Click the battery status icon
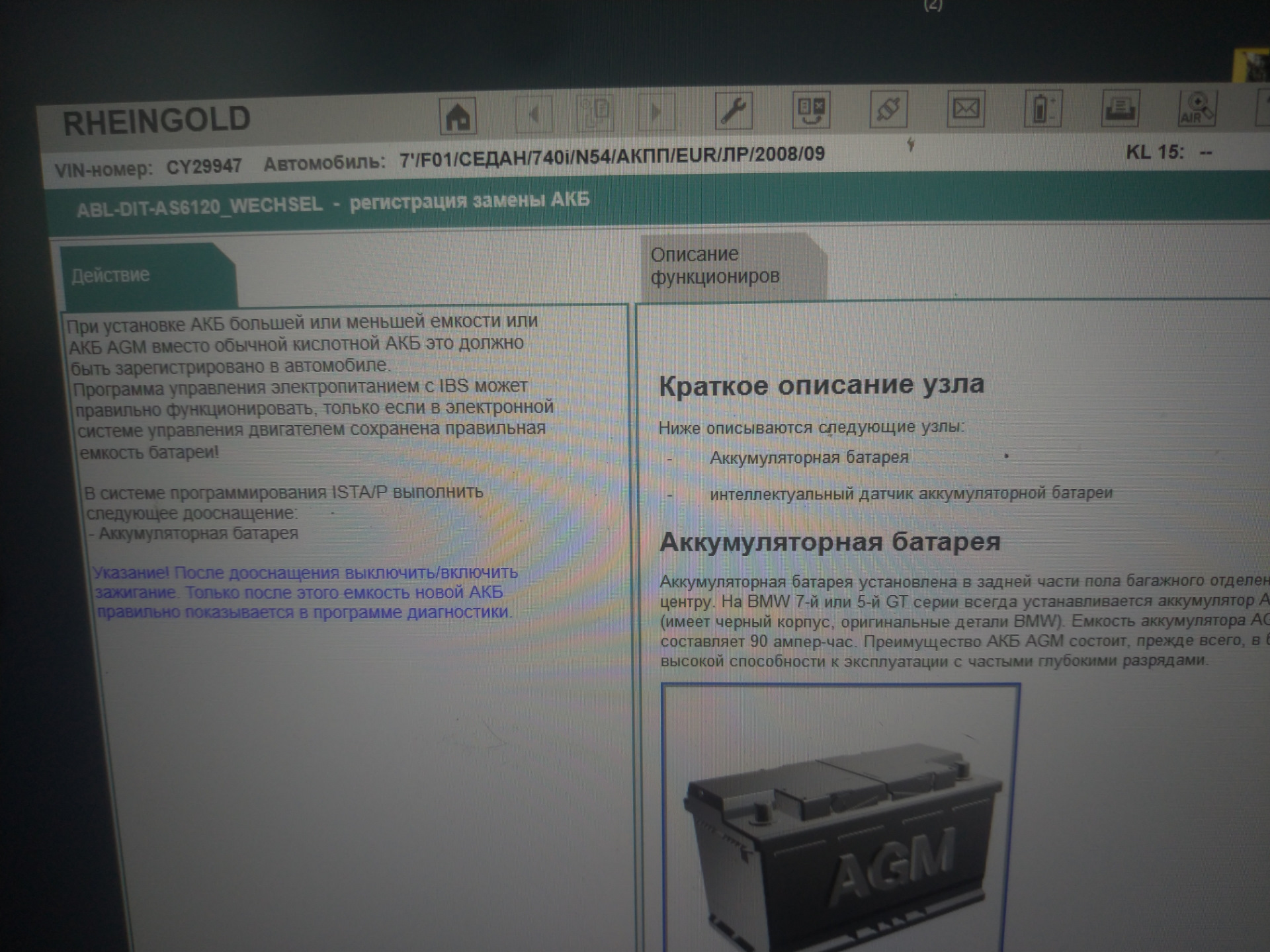1270x952 pixels. point(1042,108)
